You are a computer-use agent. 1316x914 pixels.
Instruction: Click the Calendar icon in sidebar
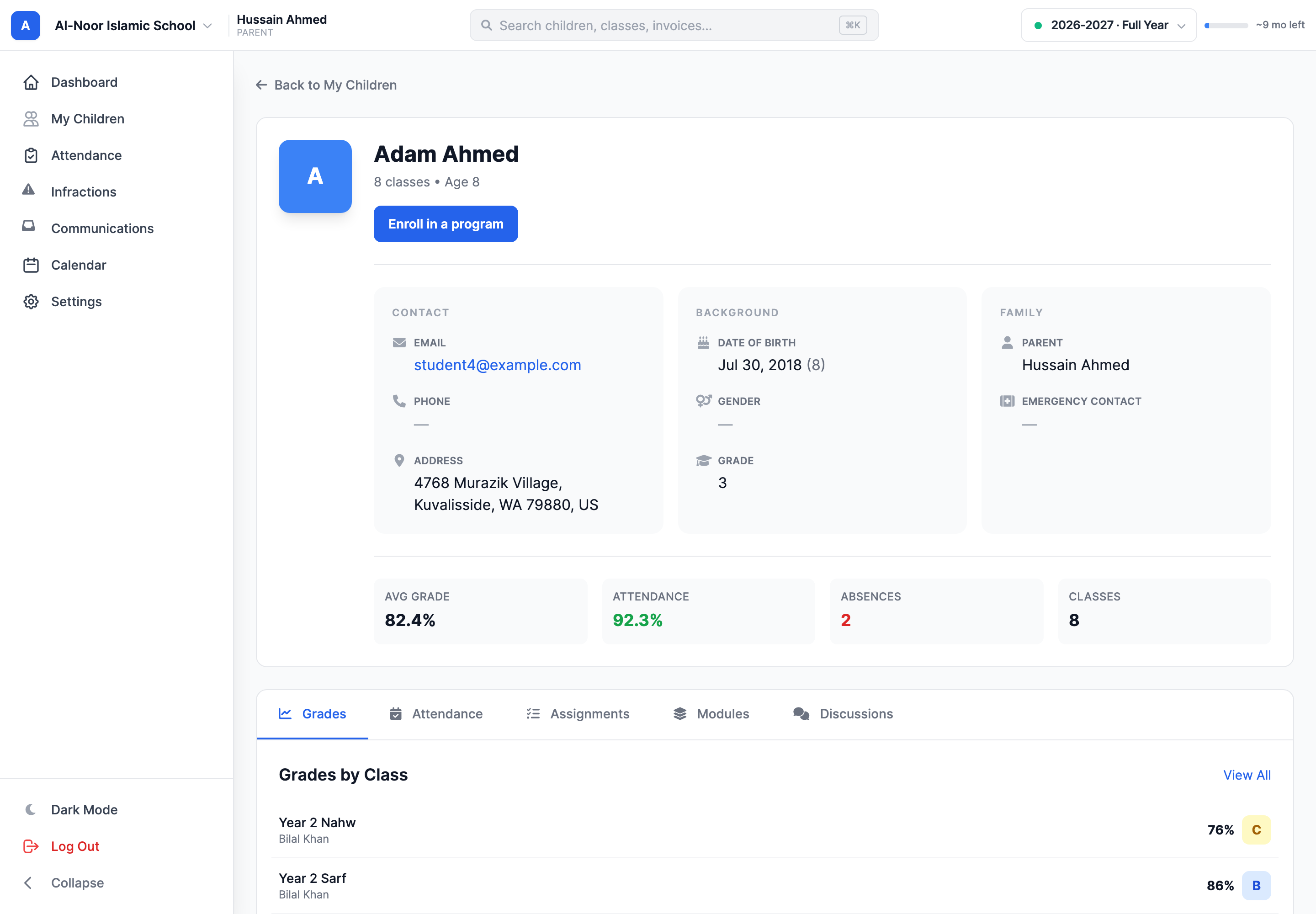pos(31,265)
